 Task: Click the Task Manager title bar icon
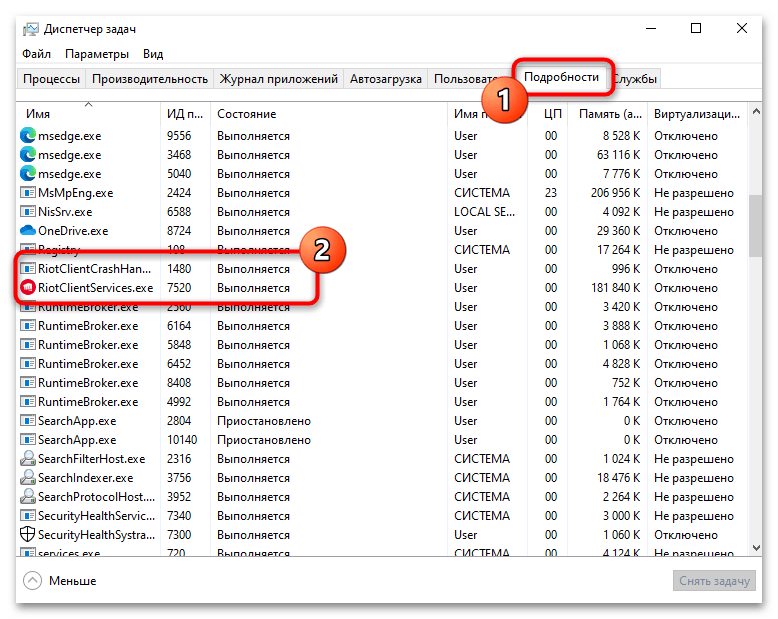(x=30, y=29)
